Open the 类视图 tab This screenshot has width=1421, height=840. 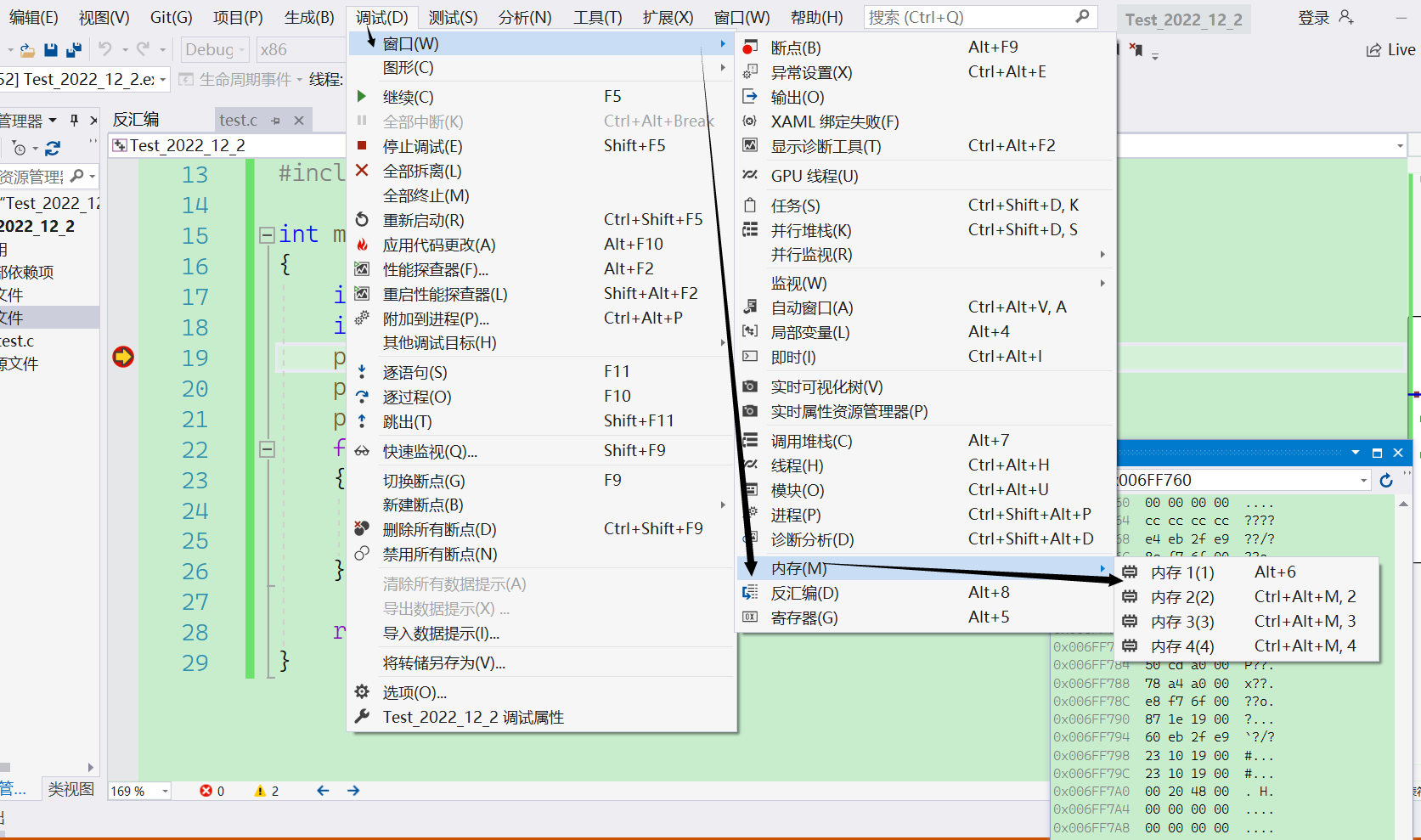[70, 789]
